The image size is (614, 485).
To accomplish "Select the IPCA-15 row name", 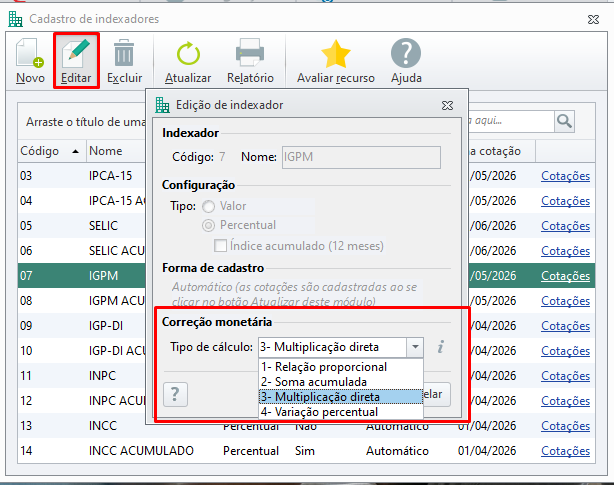I will point(110,176).
